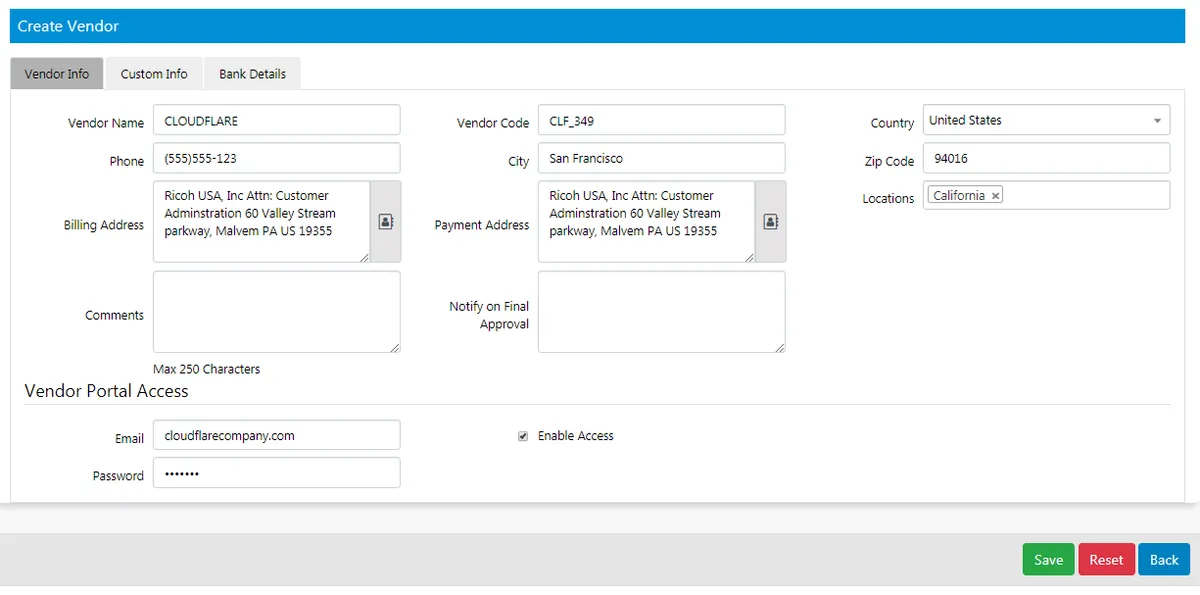
Task: Select the Phone number input
Action: click(x=277, y=158)
